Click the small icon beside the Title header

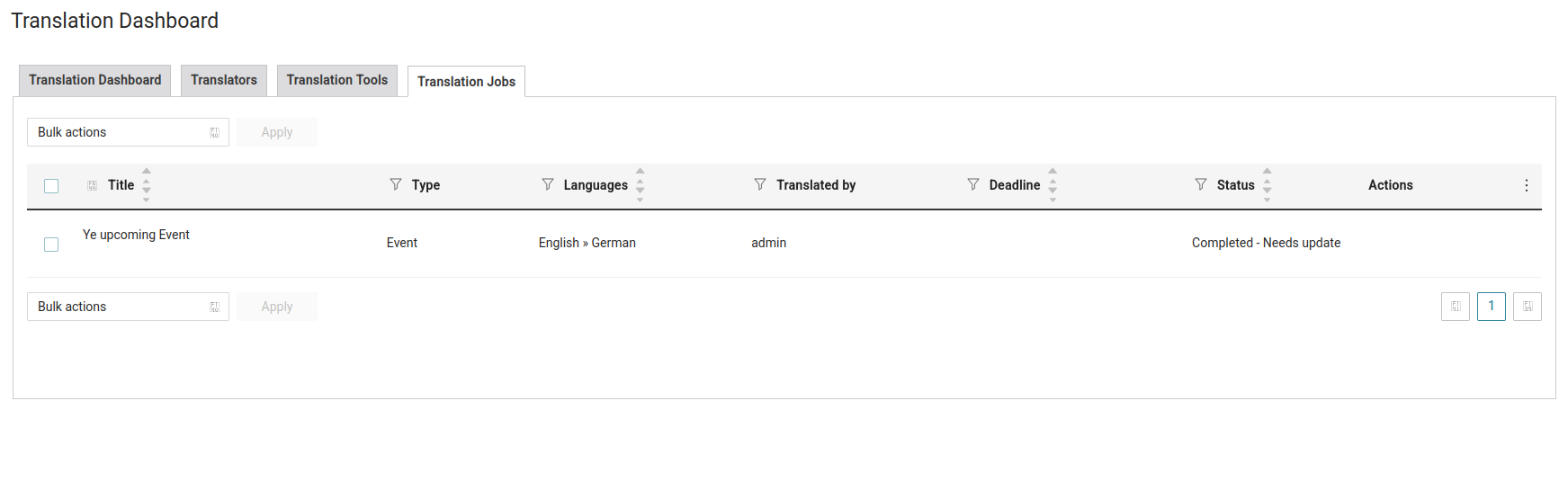coord(92,185)
